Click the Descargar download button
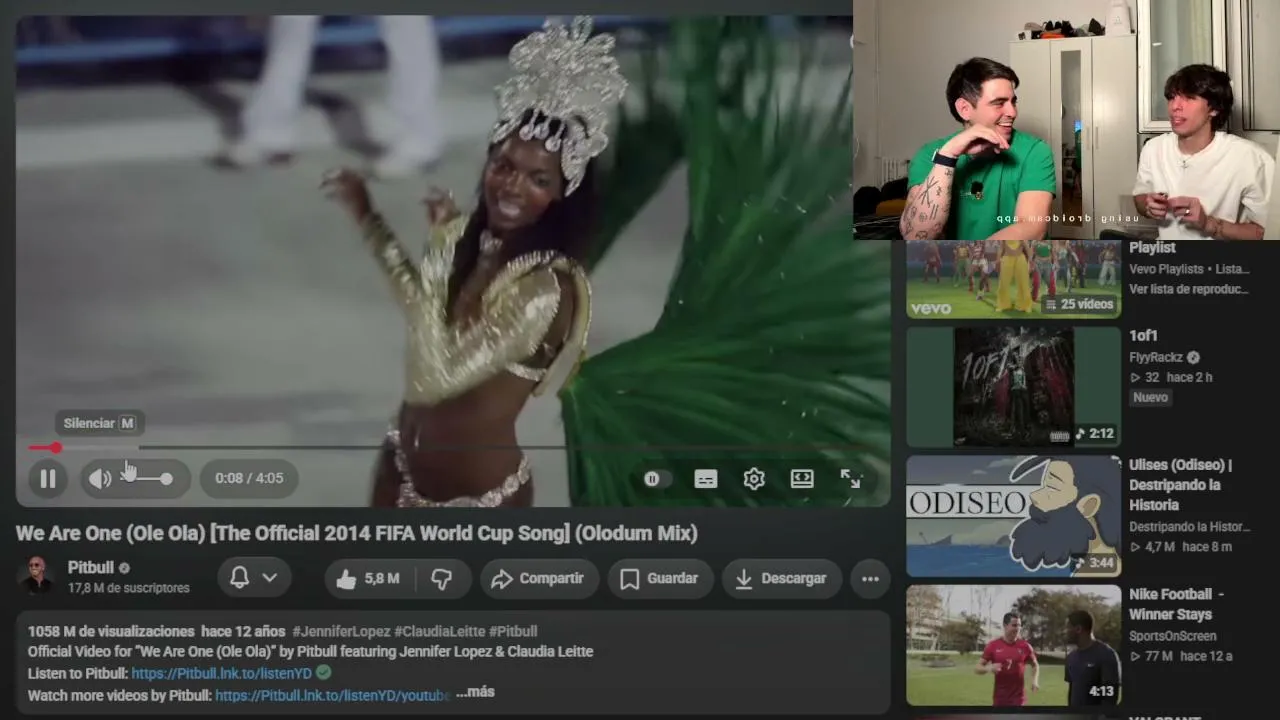The image size is (1280, 720). coord(781,578)
